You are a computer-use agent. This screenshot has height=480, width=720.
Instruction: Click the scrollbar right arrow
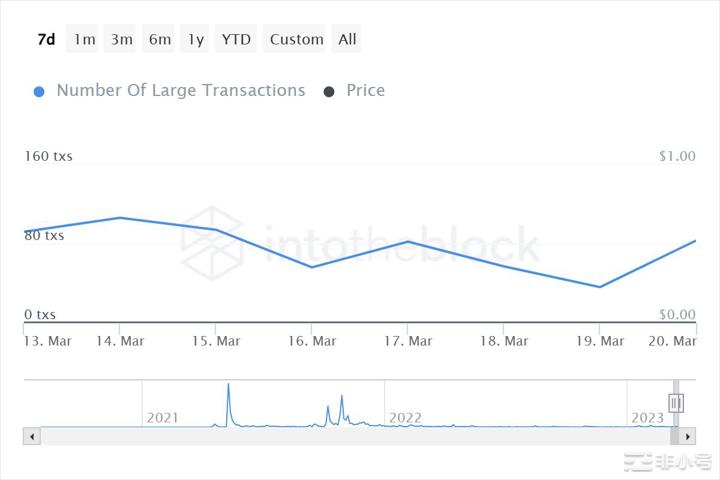(x=687, y=437)
